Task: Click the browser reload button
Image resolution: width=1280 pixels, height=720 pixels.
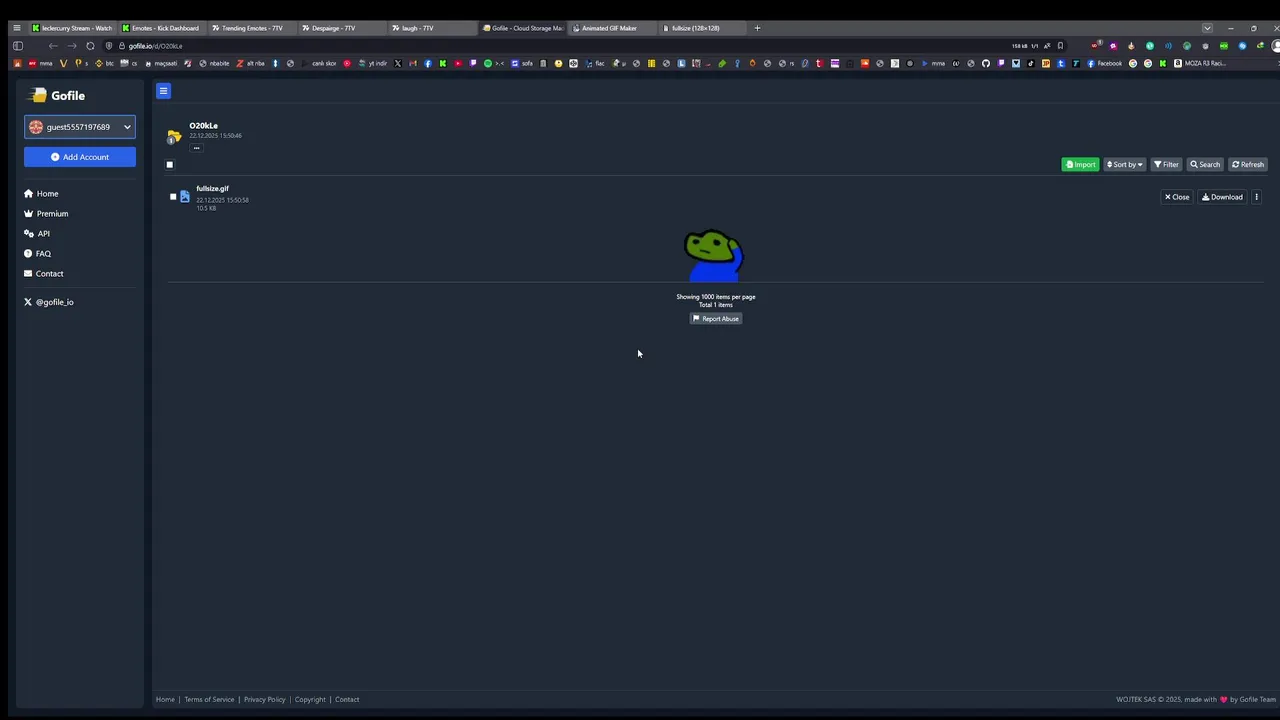Action: pyautogui.click(x=90, y=46)
